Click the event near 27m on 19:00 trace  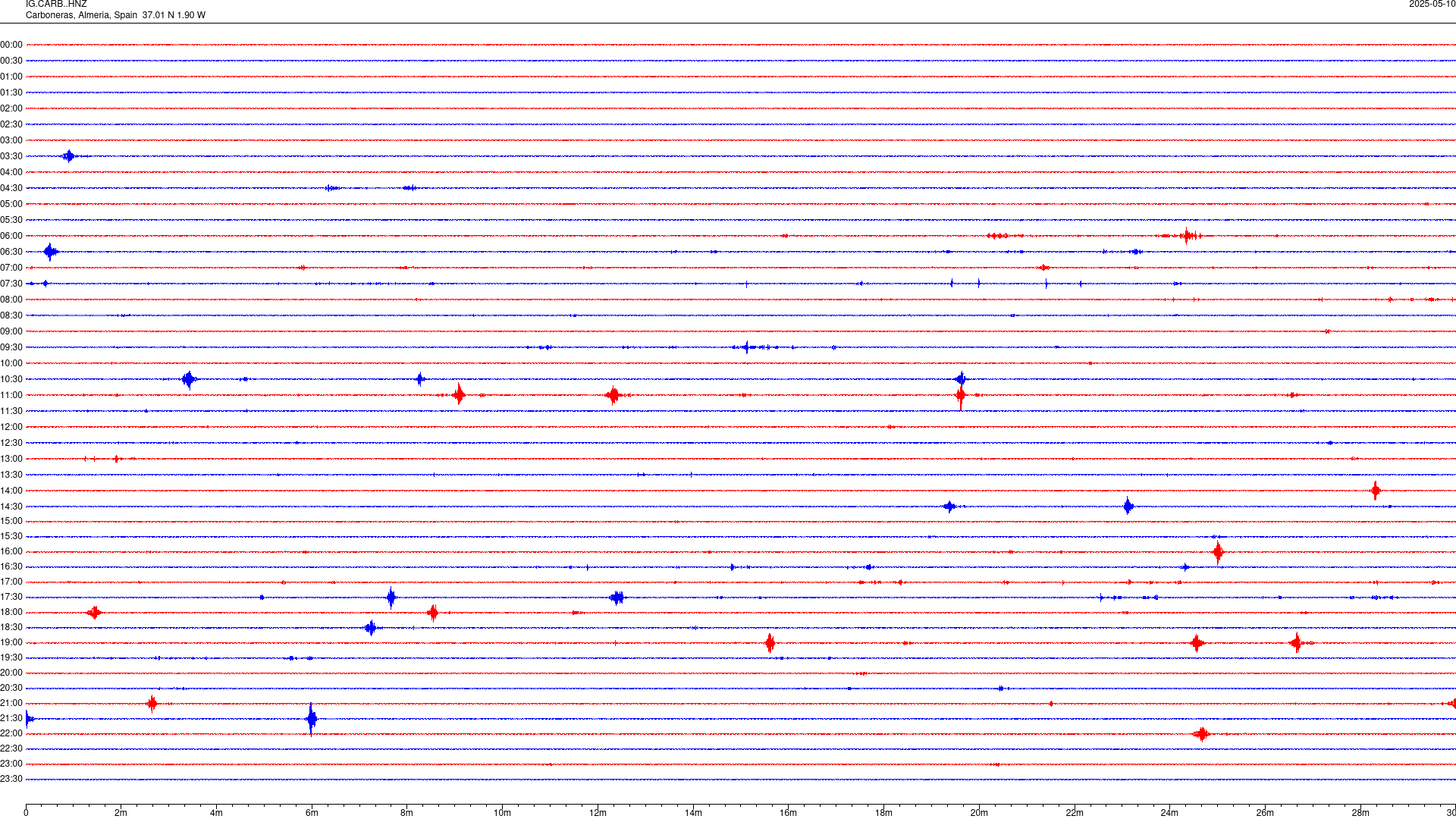(x=1297, y=643)
